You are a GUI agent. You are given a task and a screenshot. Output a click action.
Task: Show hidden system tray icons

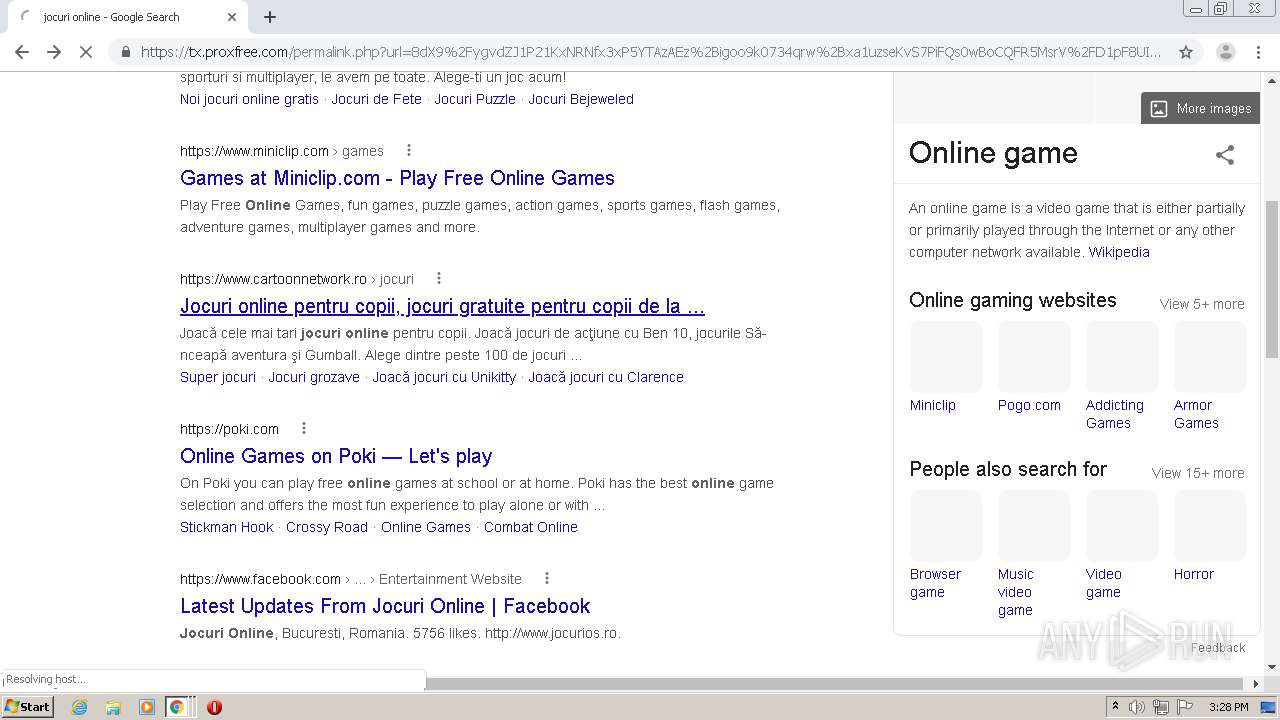pyautogui.click(x=1115, y=707)
